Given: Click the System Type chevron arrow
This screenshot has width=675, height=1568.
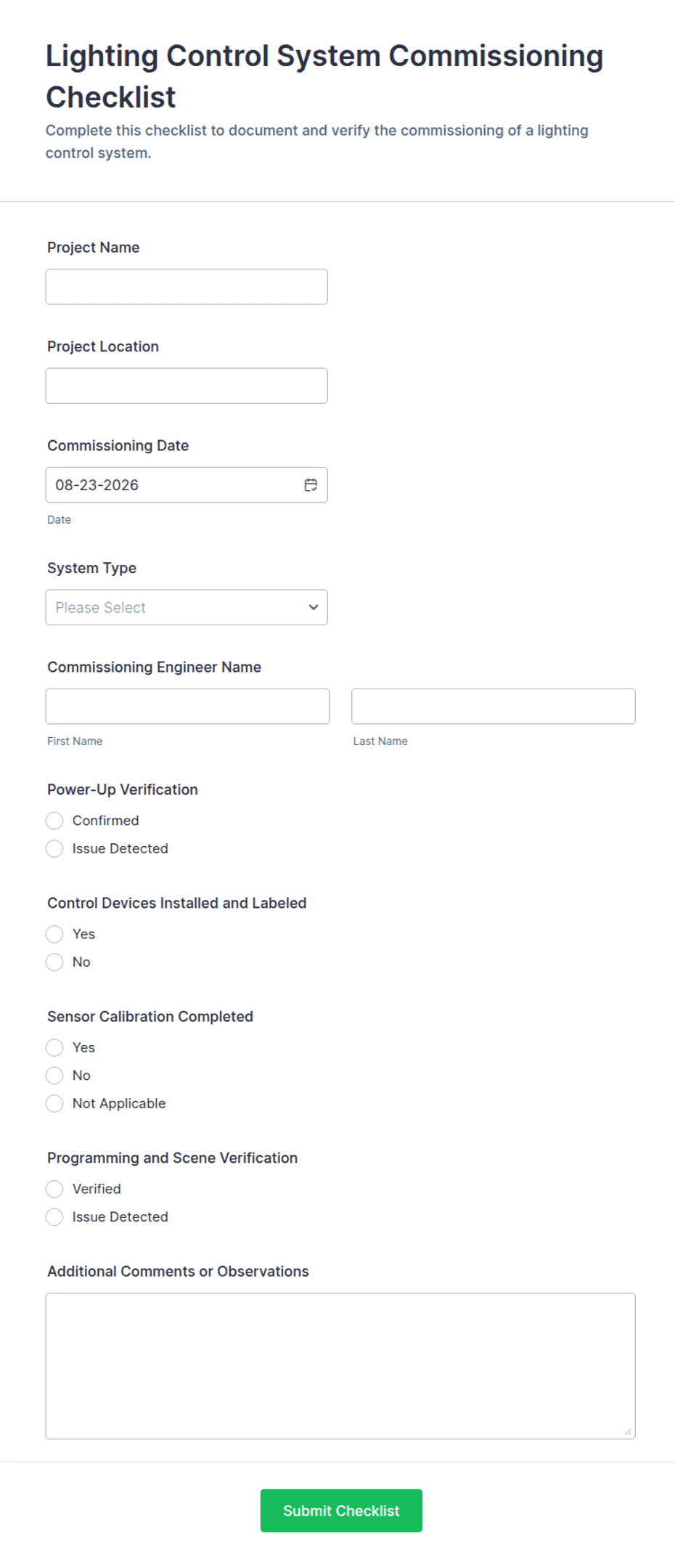Looking at the screenshot, I should 314,607.
